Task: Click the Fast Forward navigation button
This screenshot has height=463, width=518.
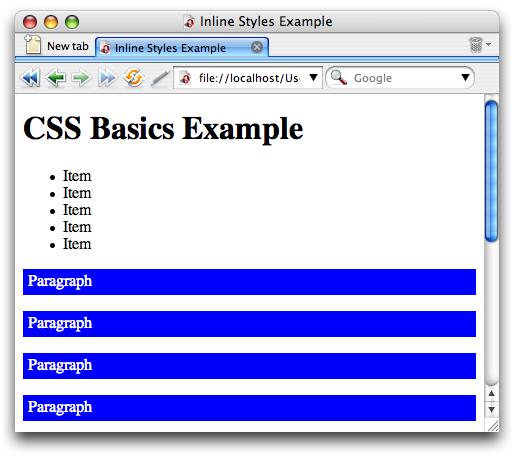Action: (x=107, y=78)
